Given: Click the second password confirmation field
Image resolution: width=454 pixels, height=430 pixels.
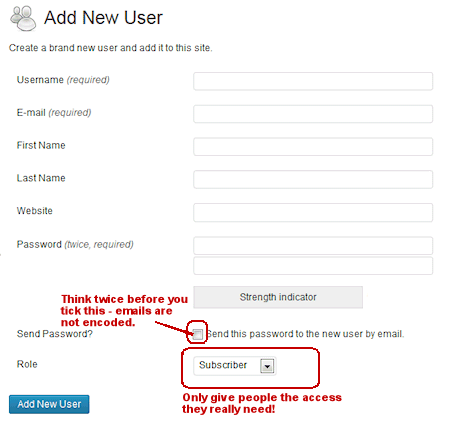Looking at the screenshot, I should (313, 266).
